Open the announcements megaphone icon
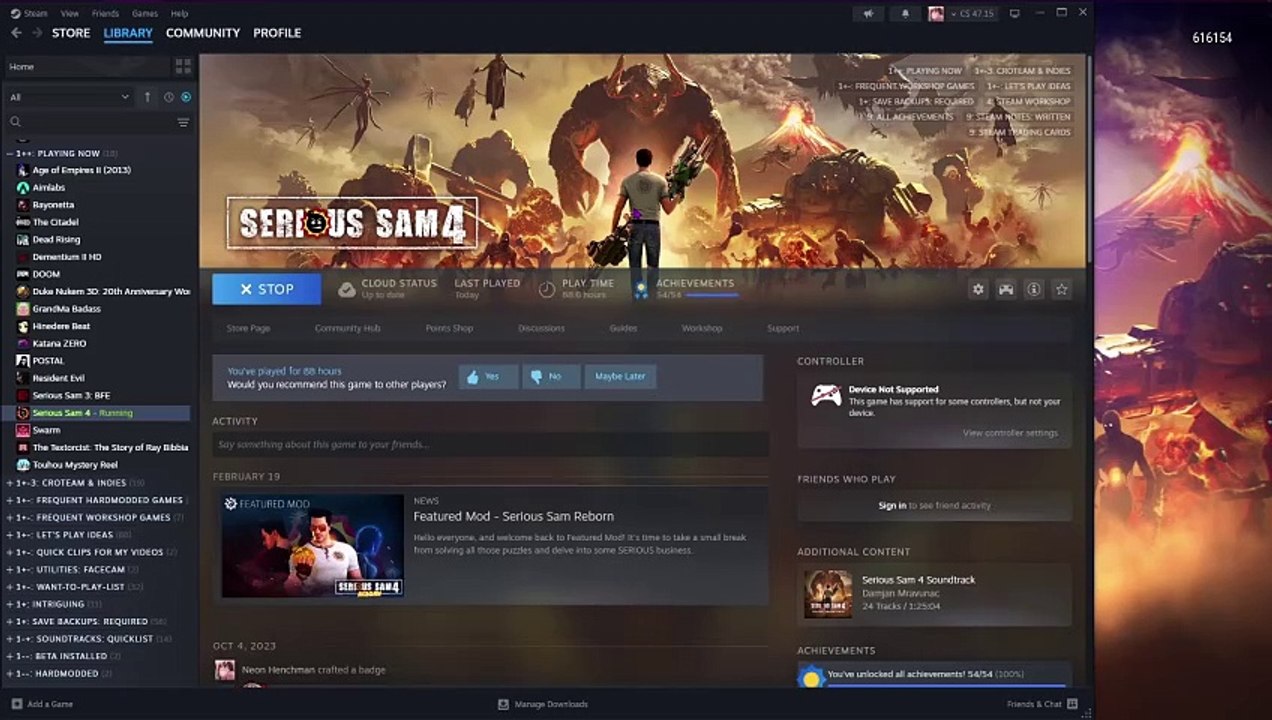The width and height of the screenshot is (1272, 720). [x=869, y=13]
